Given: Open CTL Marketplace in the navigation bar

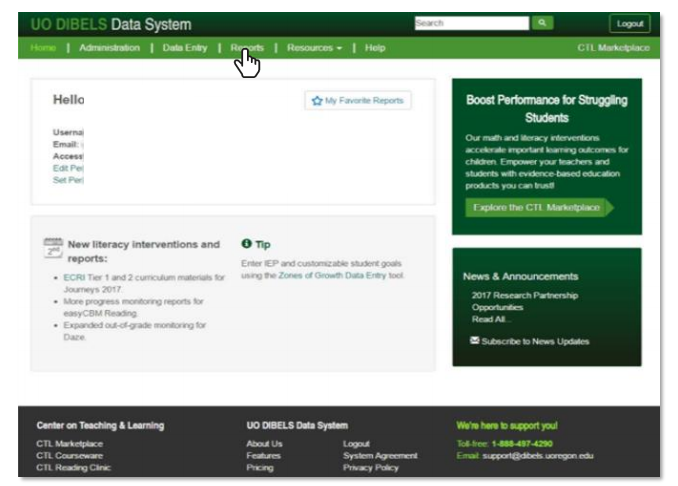Looking at the screenshot, I should pos(613,48).
